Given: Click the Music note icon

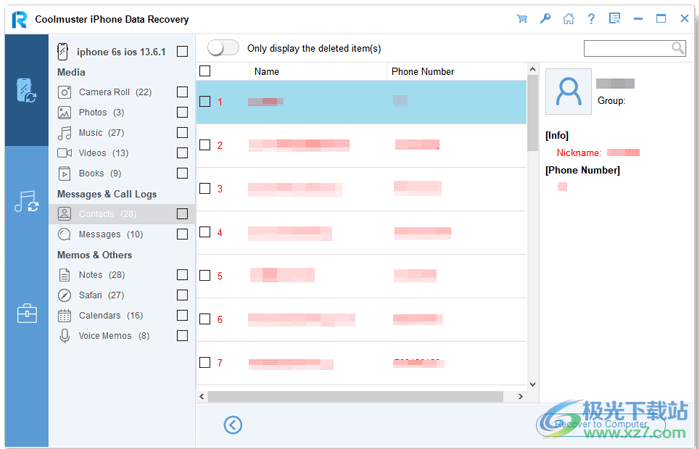Looking at the screenshot, I should click(65, 133).
